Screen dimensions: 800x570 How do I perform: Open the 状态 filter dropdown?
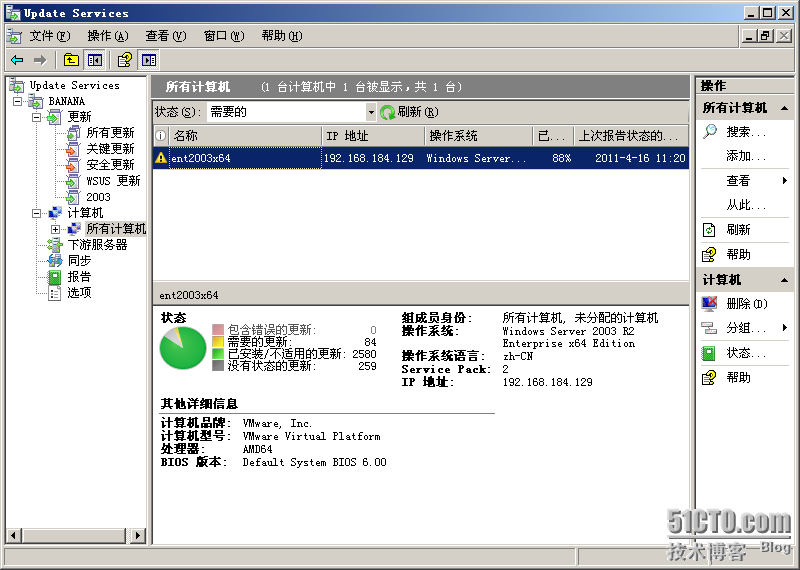tap(371, 112)
